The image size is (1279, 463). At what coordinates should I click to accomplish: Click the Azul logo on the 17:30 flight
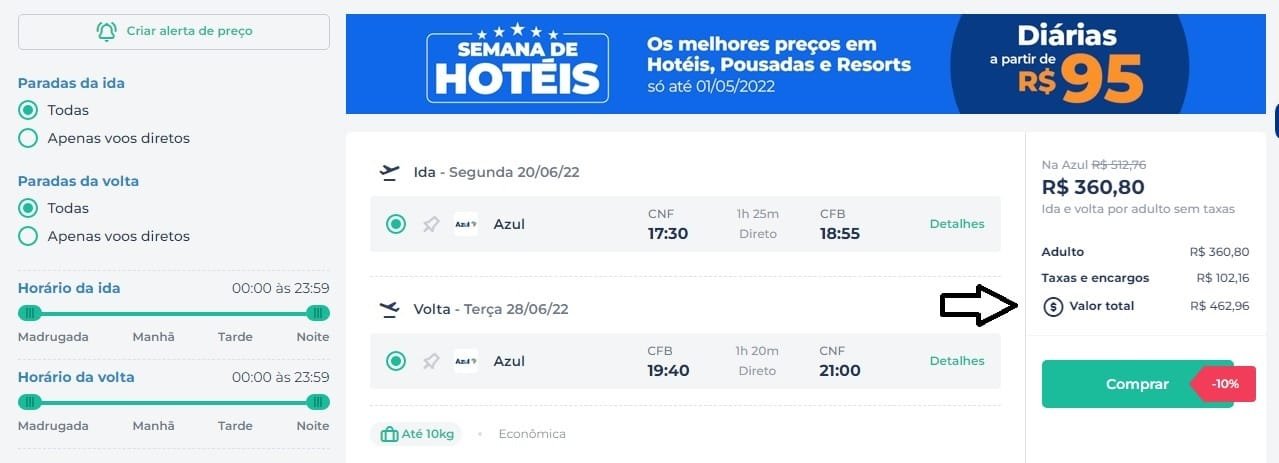tap(466, 224)
